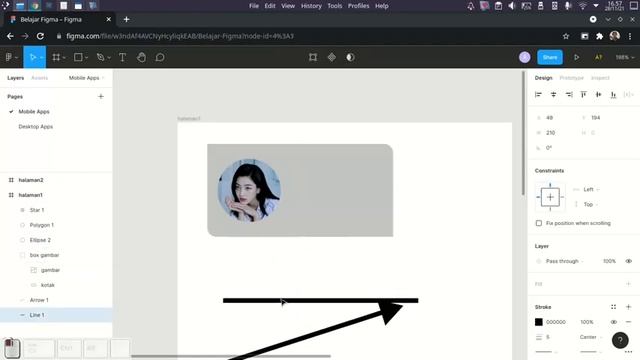
Task: Open the Figma main menu icon
Action: pos(9,57)
